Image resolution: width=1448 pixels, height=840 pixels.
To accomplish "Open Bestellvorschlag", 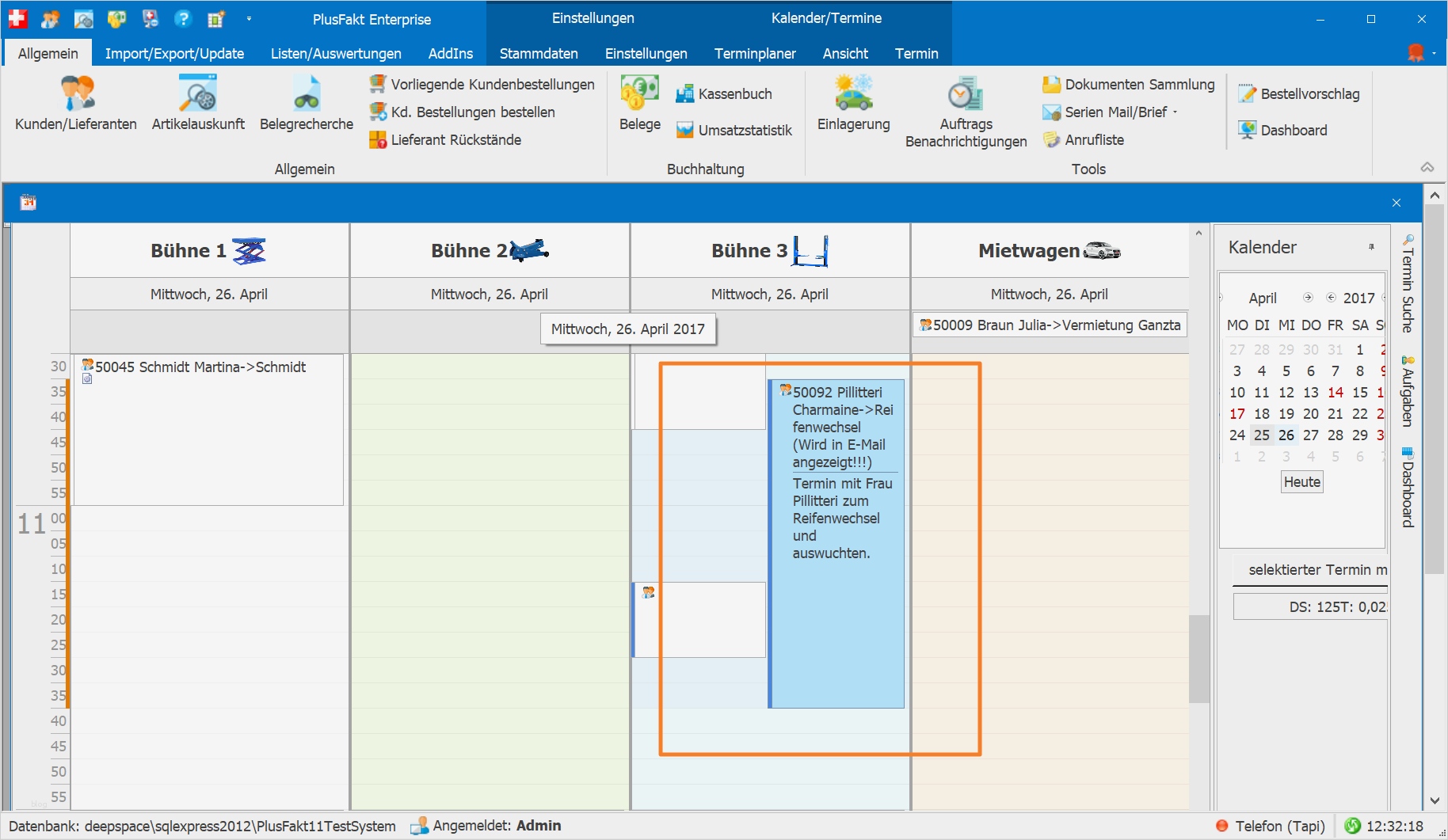I will tap(1299, 93).
